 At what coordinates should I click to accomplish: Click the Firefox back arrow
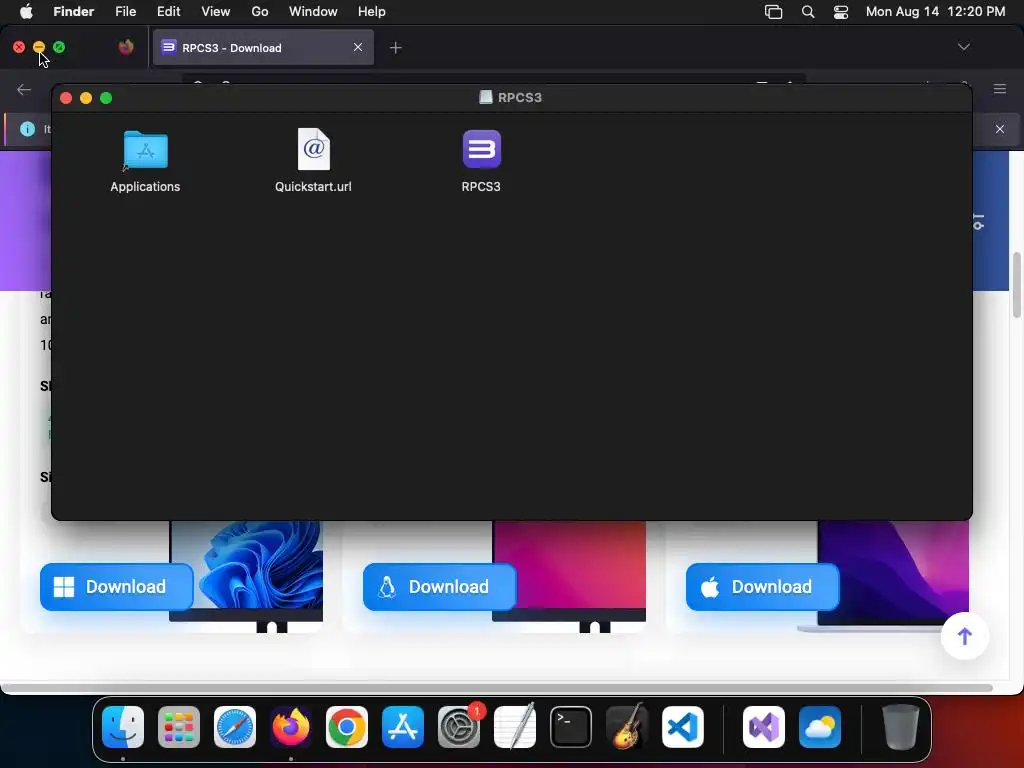tap(24, 89)
